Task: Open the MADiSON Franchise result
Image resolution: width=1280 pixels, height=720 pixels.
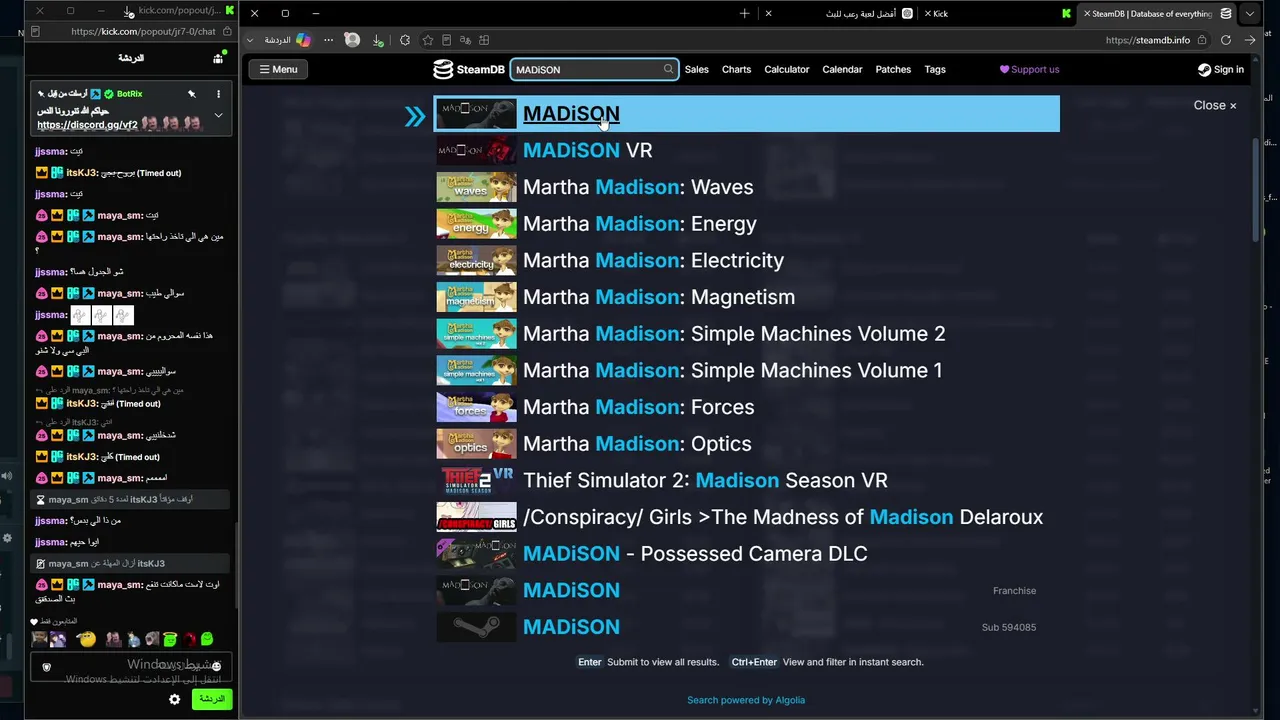Action: (x=746, y=591)
